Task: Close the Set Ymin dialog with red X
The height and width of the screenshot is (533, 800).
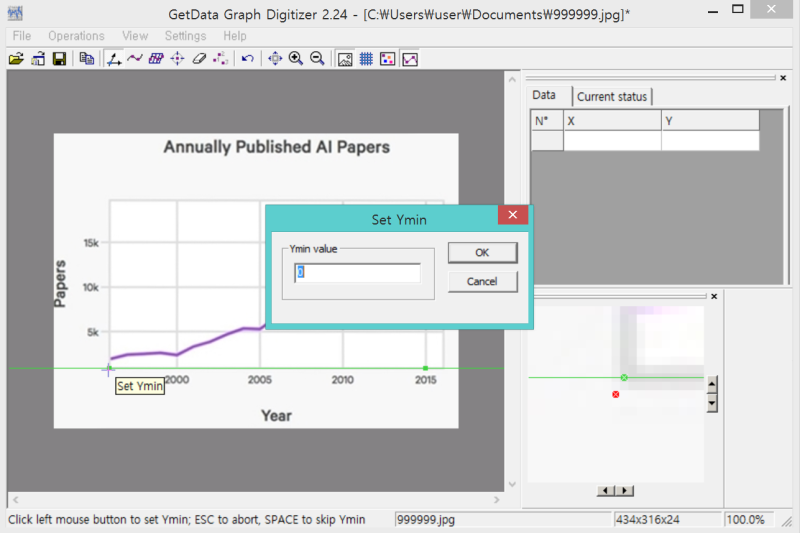Action: 513,215
